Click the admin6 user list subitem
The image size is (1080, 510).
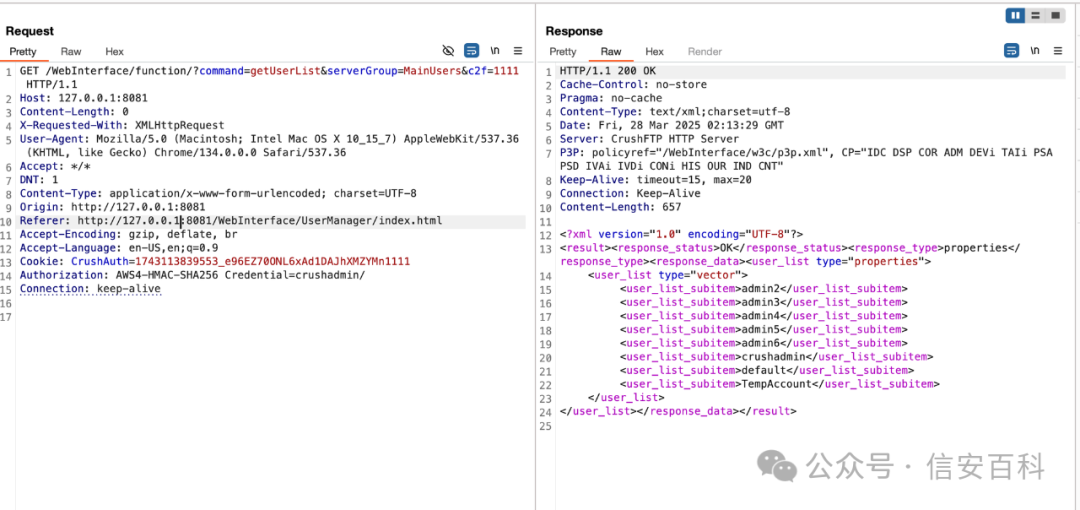(x=764, y=343)
